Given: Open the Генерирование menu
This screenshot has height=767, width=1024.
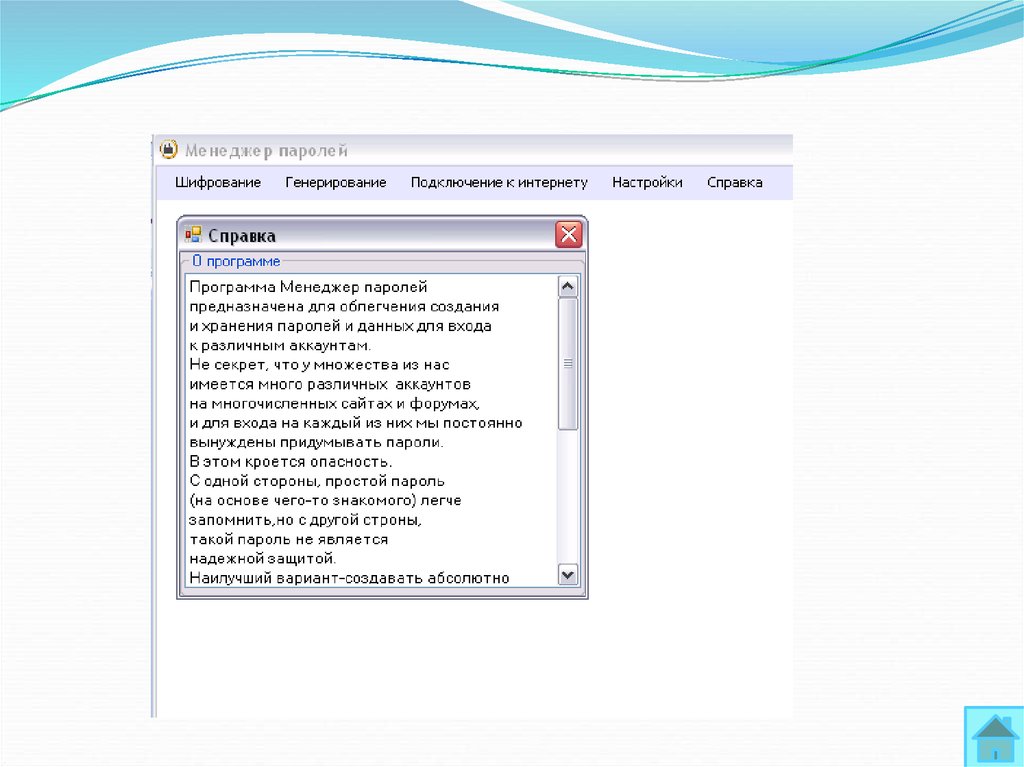Looking at the screenshot, I should [x=336, y=182].
